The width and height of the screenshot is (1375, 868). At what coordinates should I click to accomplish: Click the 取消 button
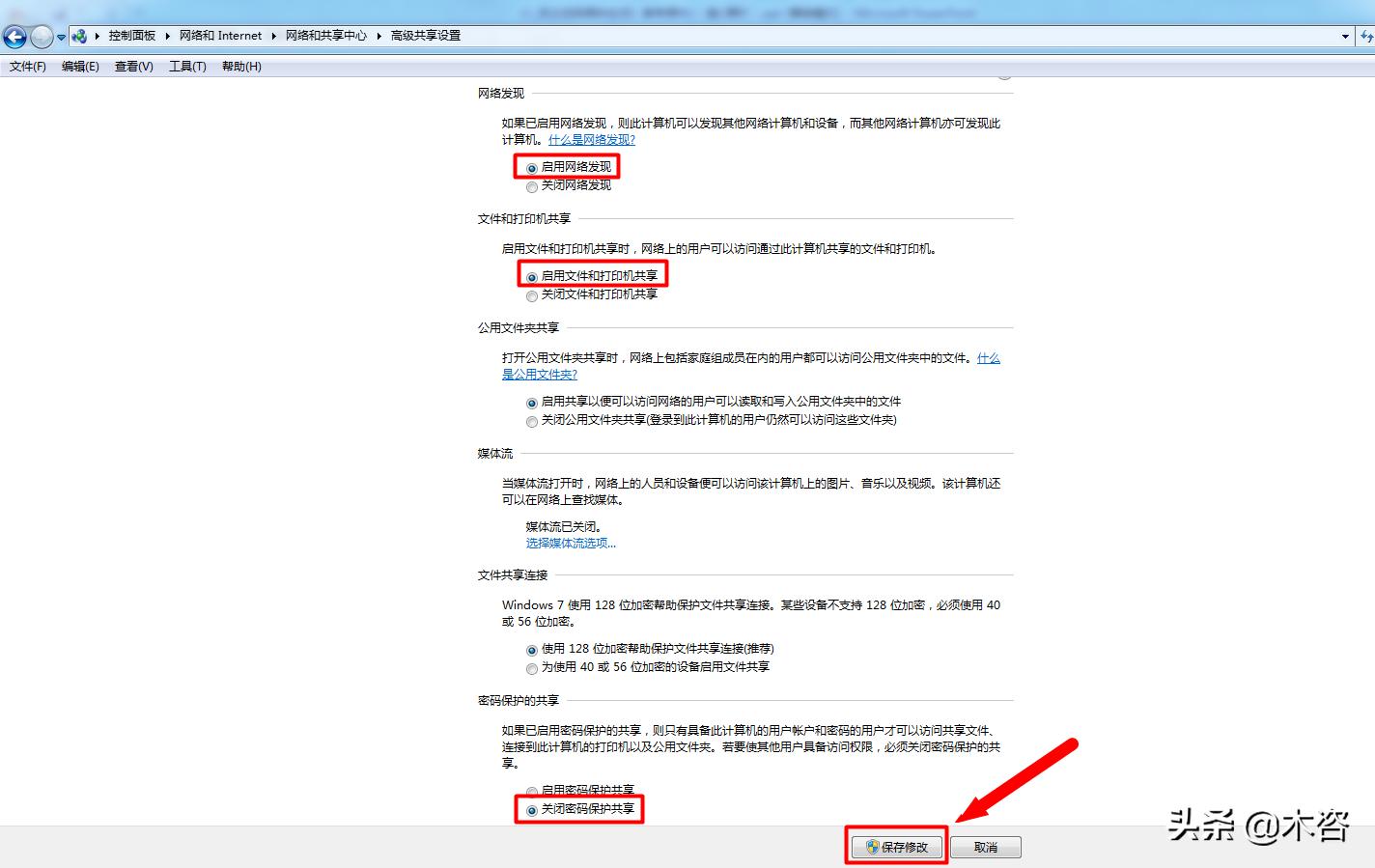[x=985, y=846]
